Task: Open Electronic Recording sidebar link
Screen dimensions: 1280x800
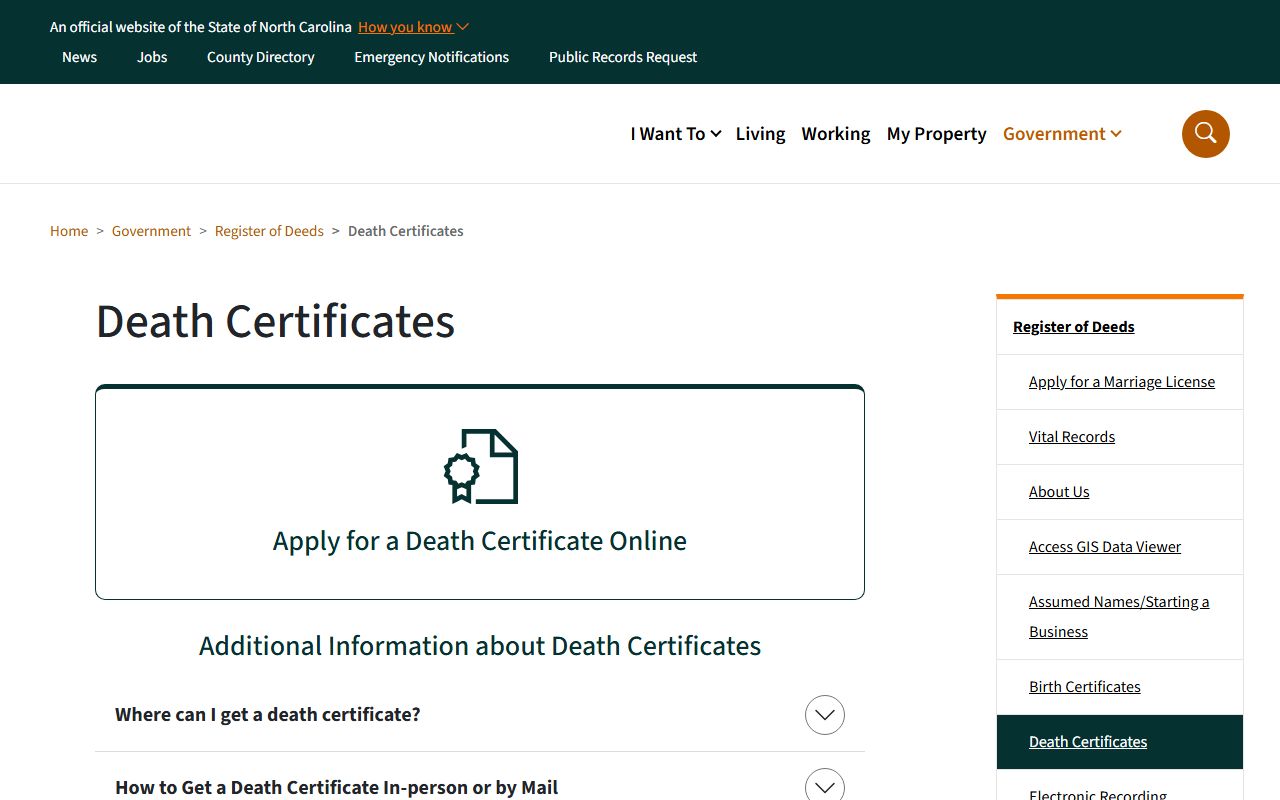Action: [x=1098, y=793]
